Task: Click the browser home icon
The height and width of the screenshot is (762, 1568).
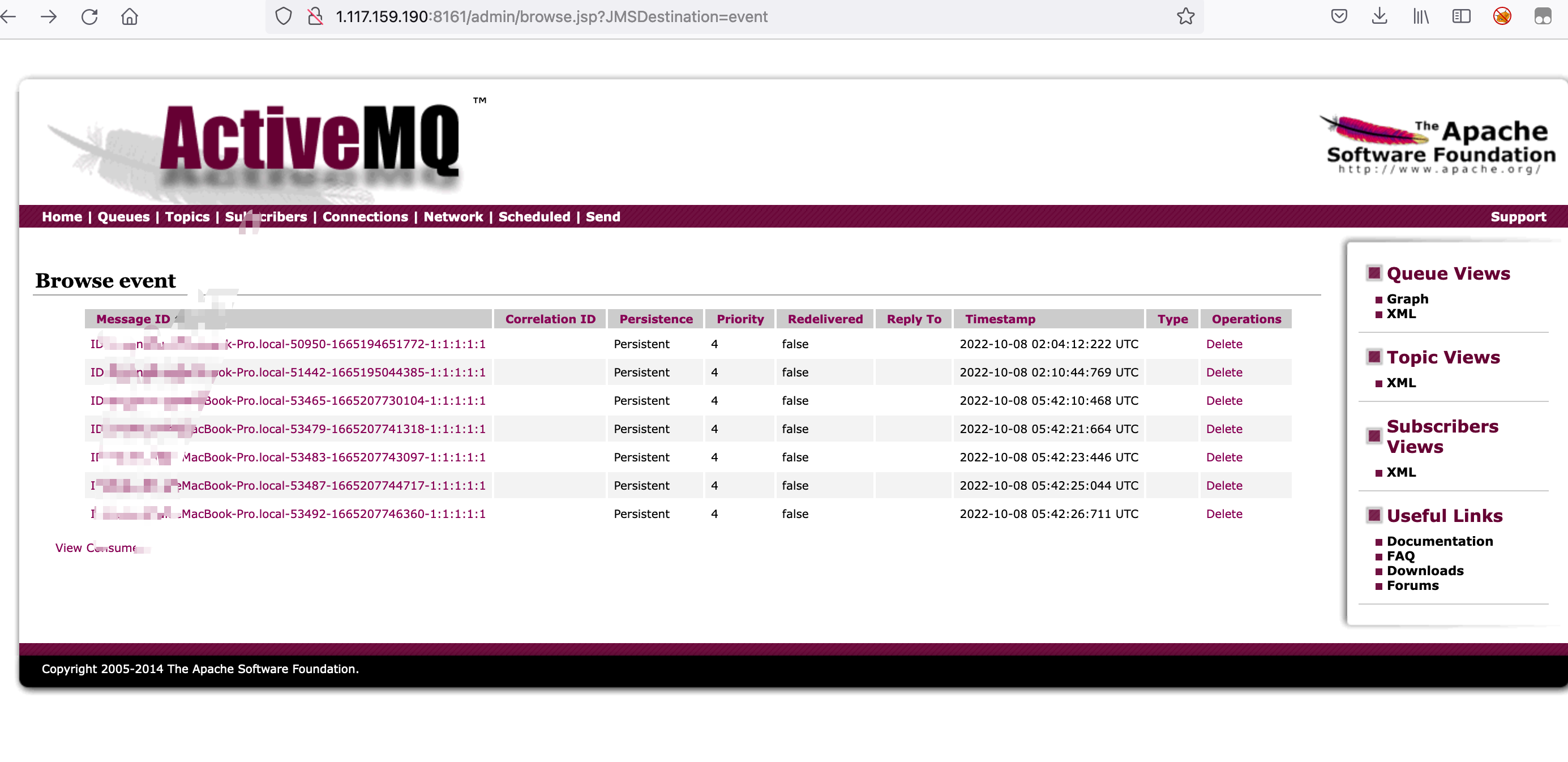Action: [130, 16]
